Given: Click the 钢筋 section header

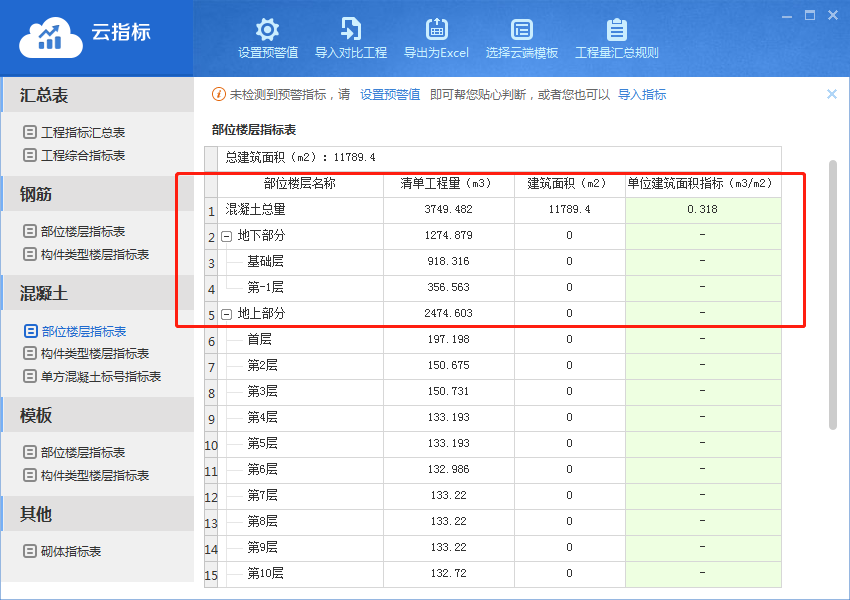Looking at the screenshot, I should pos(98,193).
